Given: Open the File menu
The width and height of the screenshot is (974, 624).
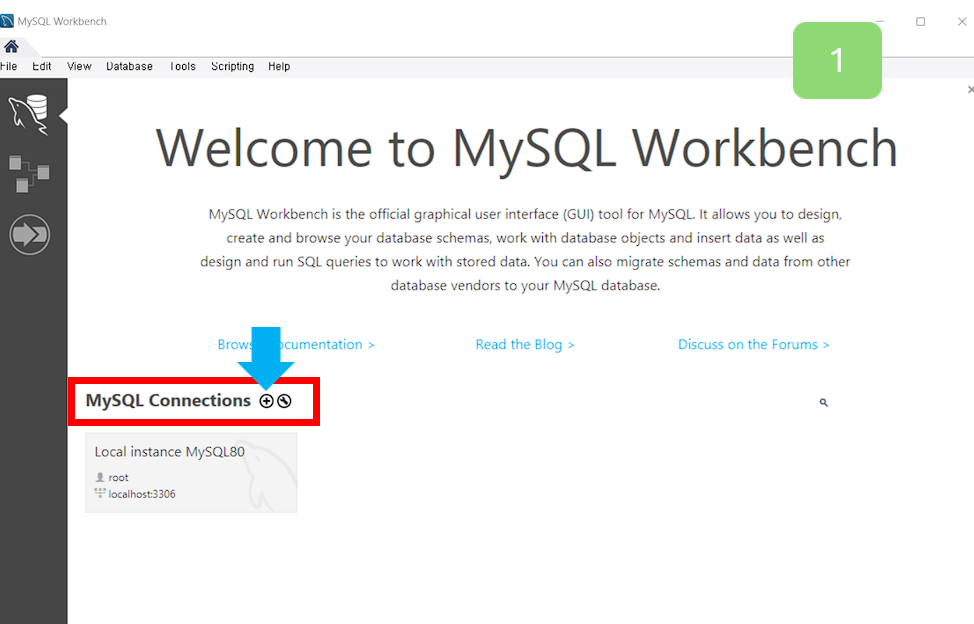Looking at the screenshot, I should click(x=9, y=66).
